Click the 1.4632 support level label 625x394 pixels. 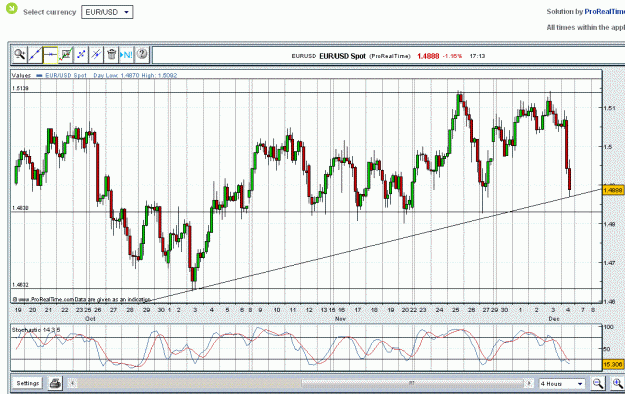point(20,285)
